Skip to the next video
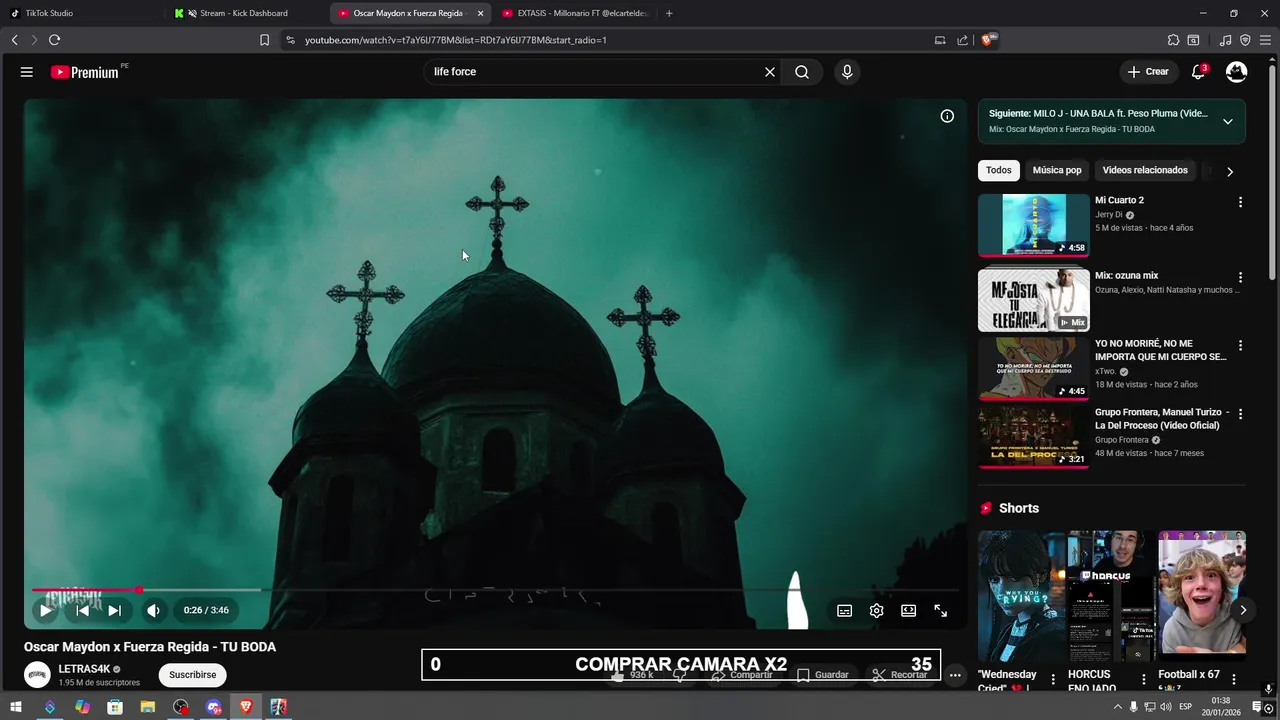 coord(115,610)
